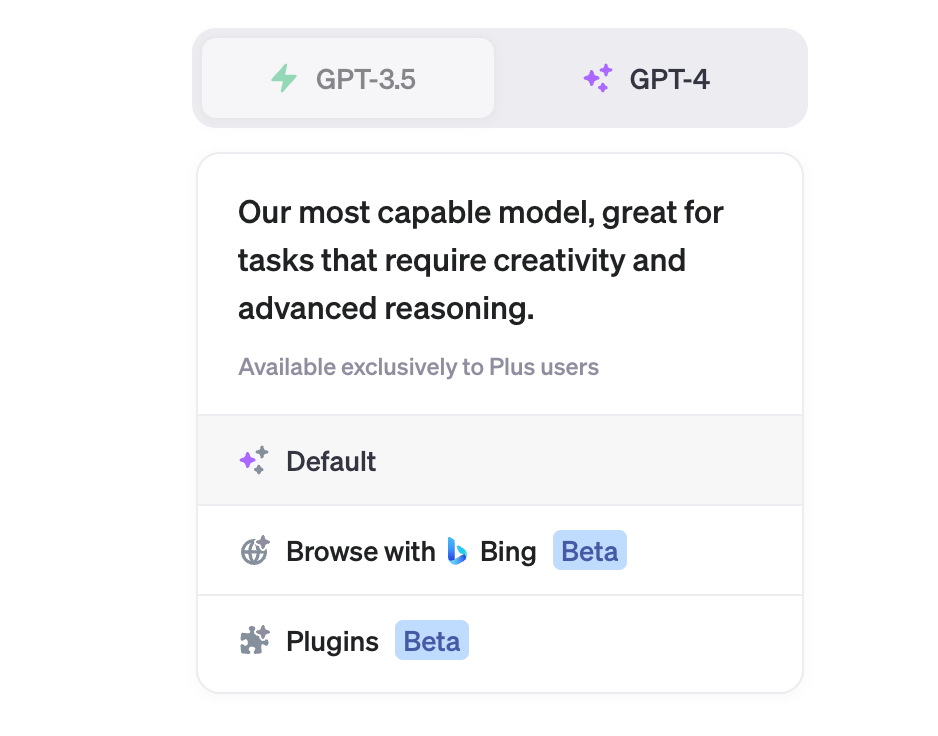Select Browse with Bing option
938x736 pixels.
[500, 551]
